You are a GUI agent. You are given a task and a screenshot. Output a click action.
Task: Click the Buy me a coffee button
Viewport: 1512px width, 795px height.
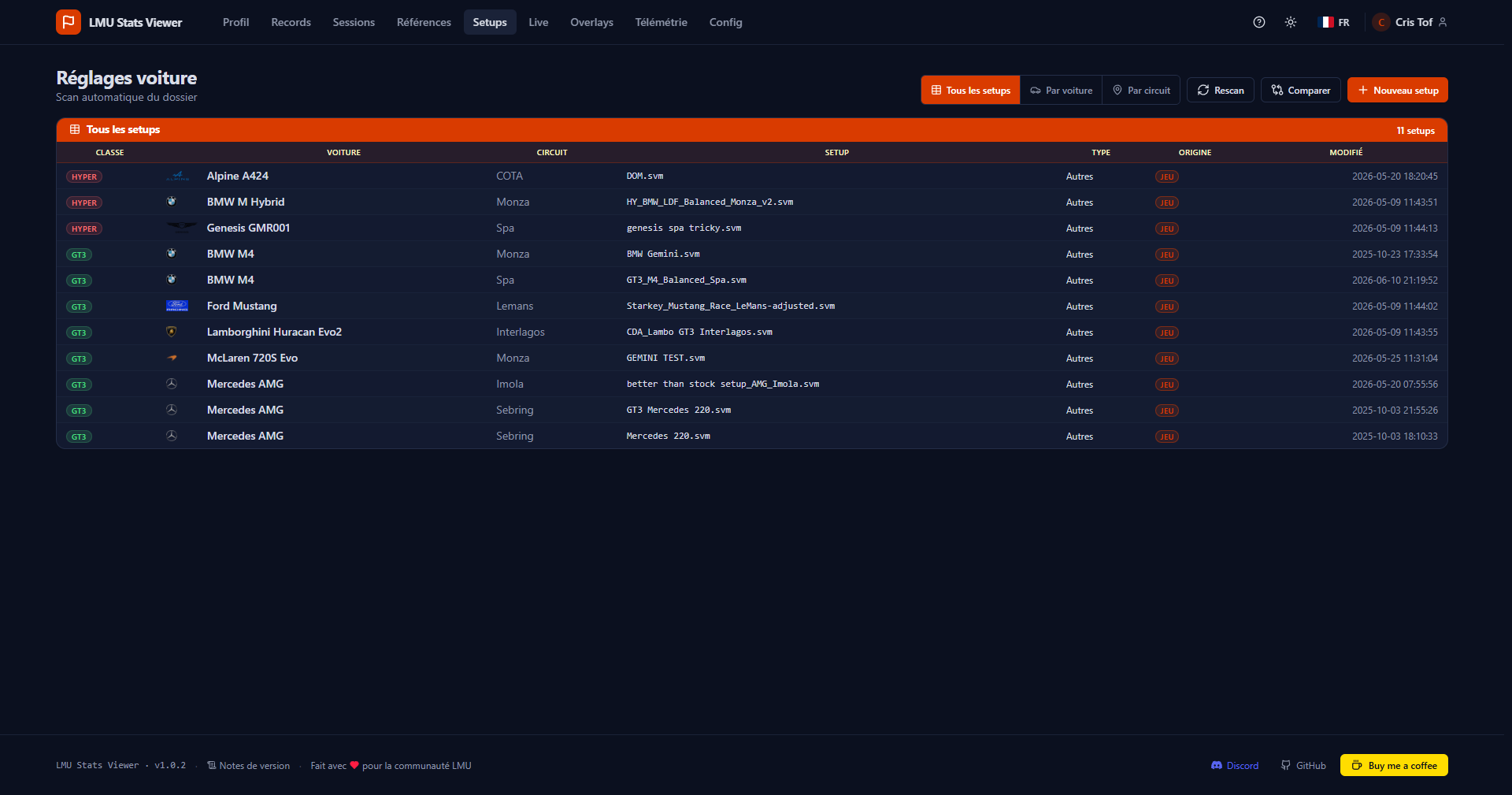point(1394,765)
